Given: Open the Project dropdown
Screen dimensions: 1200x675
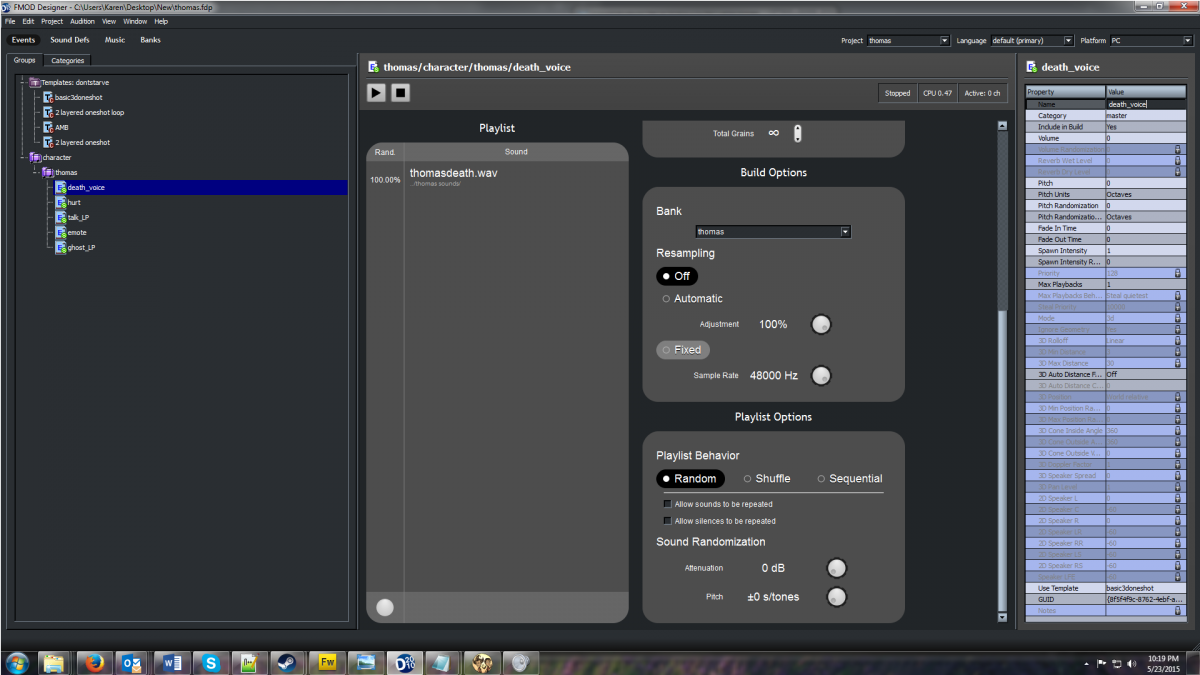Looking at the screenshot, I should click(908, 41).
